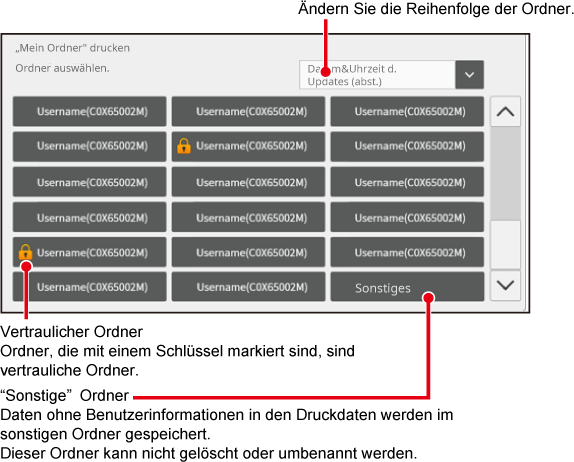Open the locked folder in the middle column
The height and width of the screenshot is (462, 574).
tap(248, 146)
